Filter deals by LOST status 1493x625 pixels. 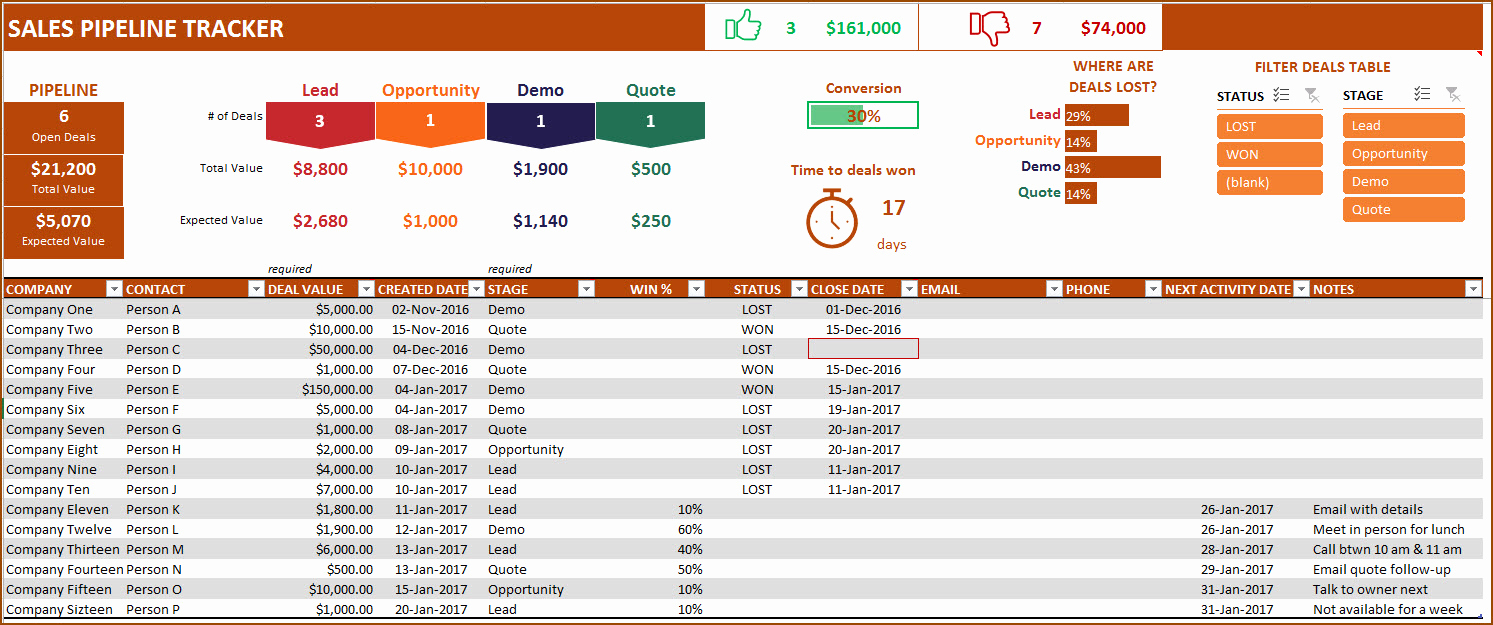click(x=1270, y=126)
